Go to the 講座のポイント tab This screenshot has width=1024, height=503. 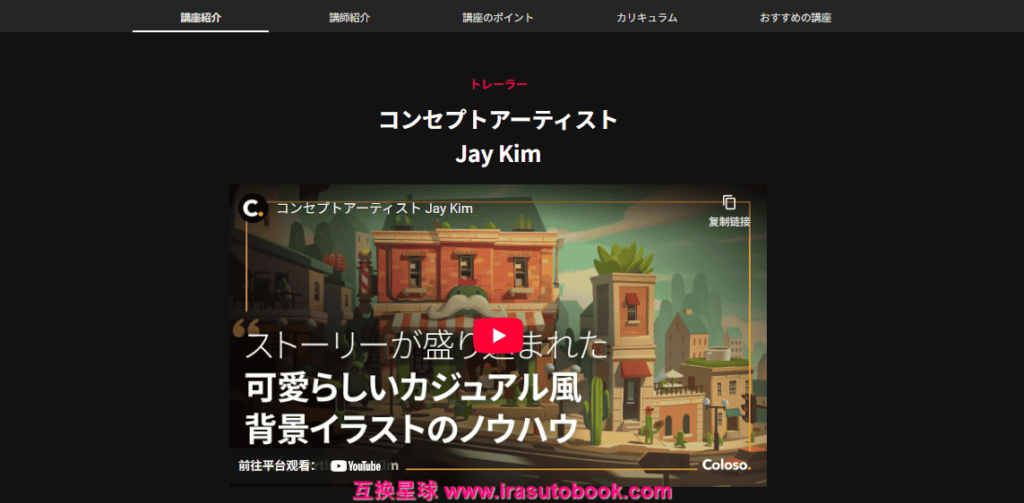pyautogui.click(x=498, y=17)
